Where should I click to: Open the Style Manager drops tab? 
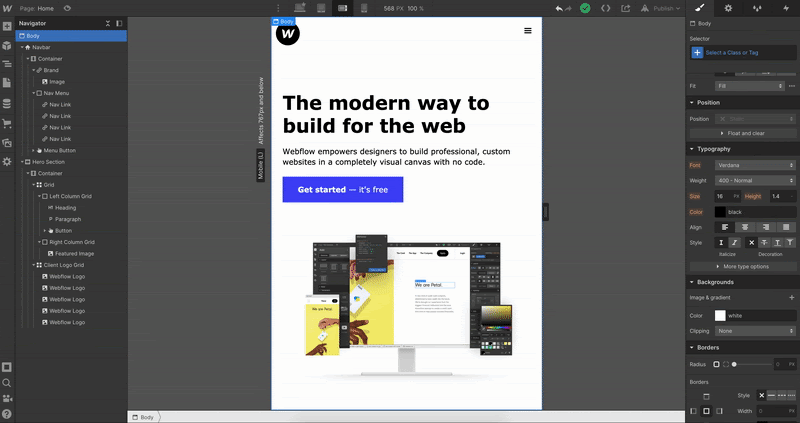[757, 8]
